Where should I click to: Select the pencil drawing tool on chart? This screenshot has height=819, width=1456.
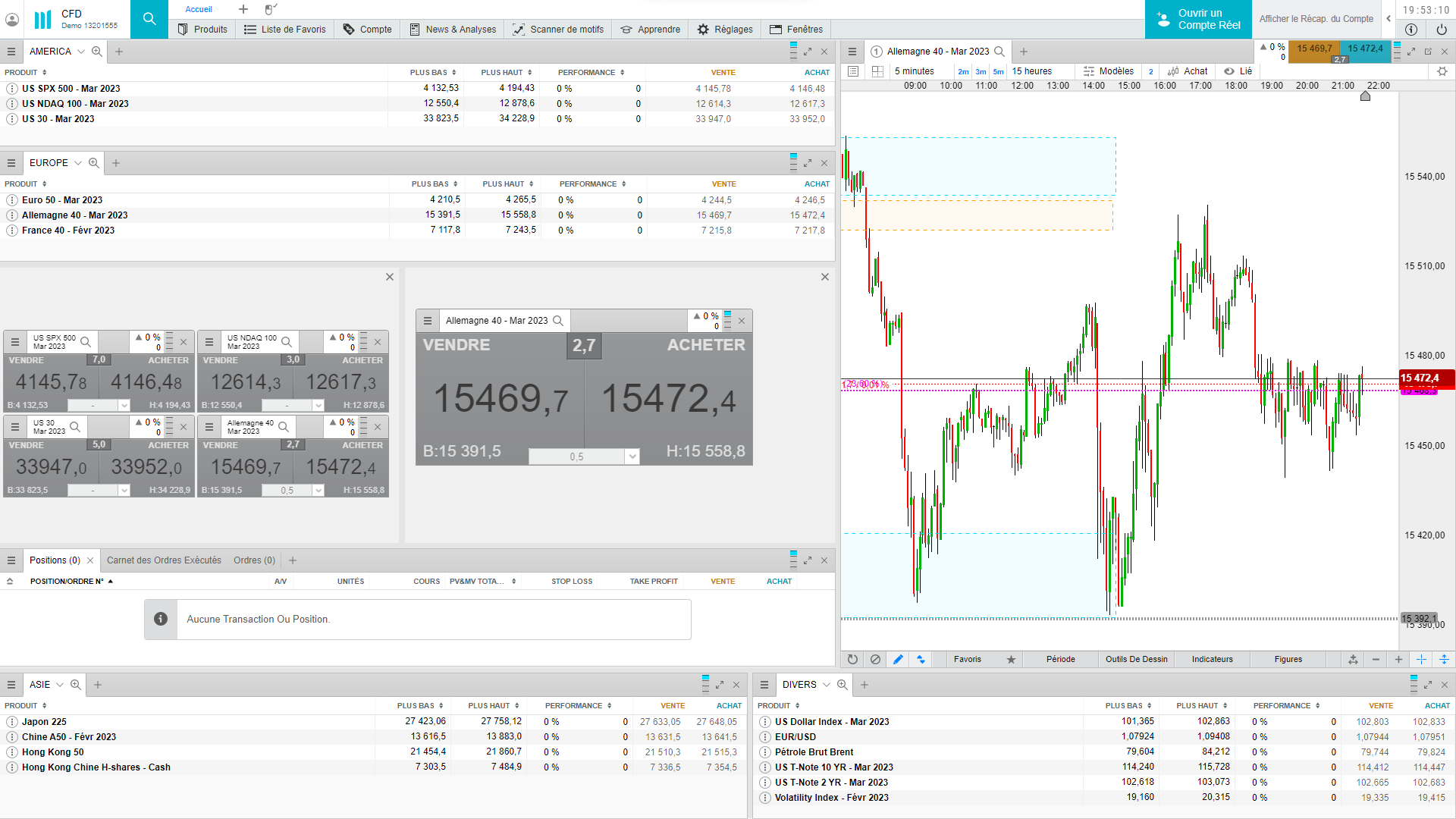(898, 659)
